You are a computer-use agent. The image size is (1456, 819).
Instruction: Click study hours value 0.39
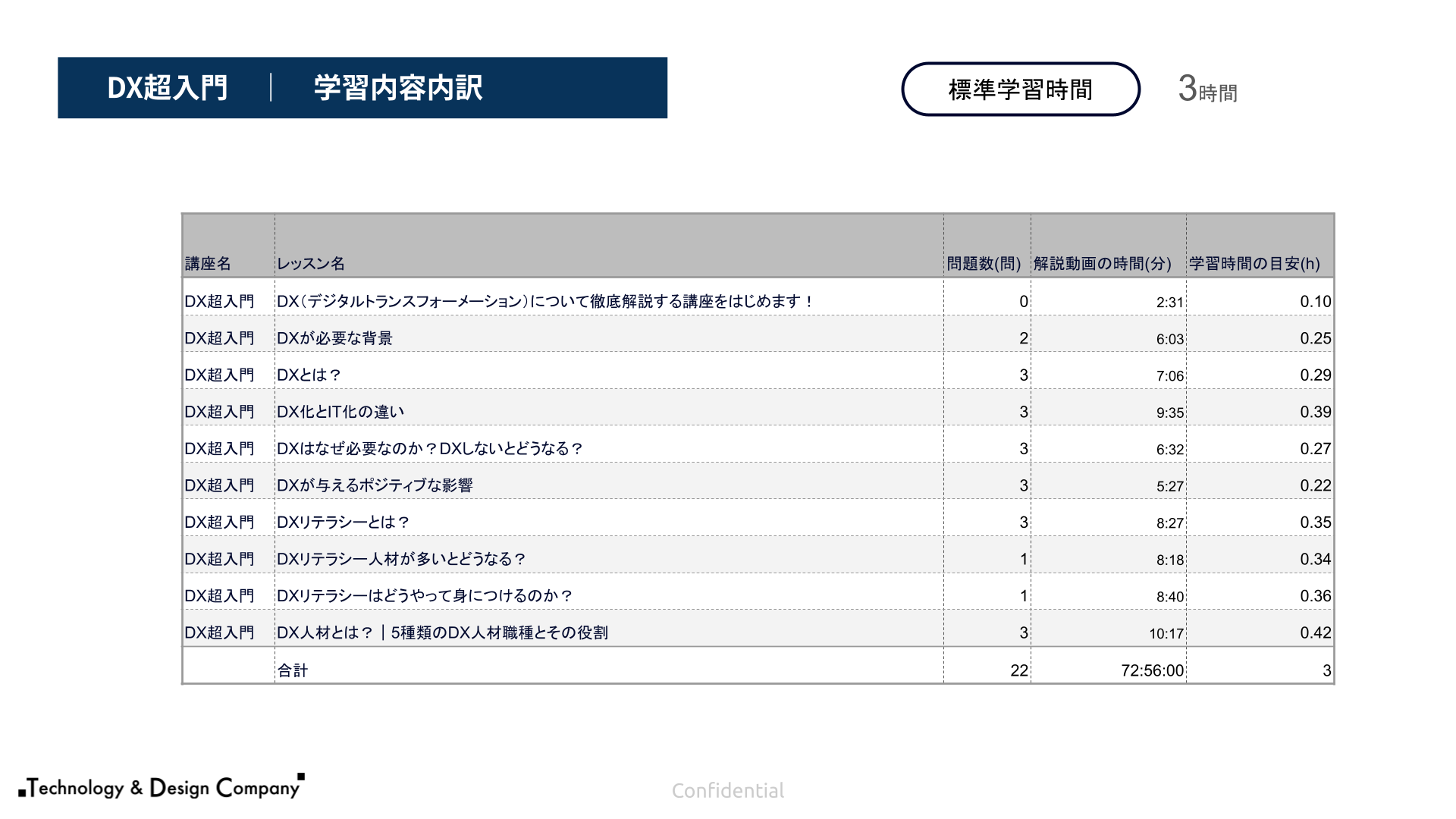[1316, 412]
